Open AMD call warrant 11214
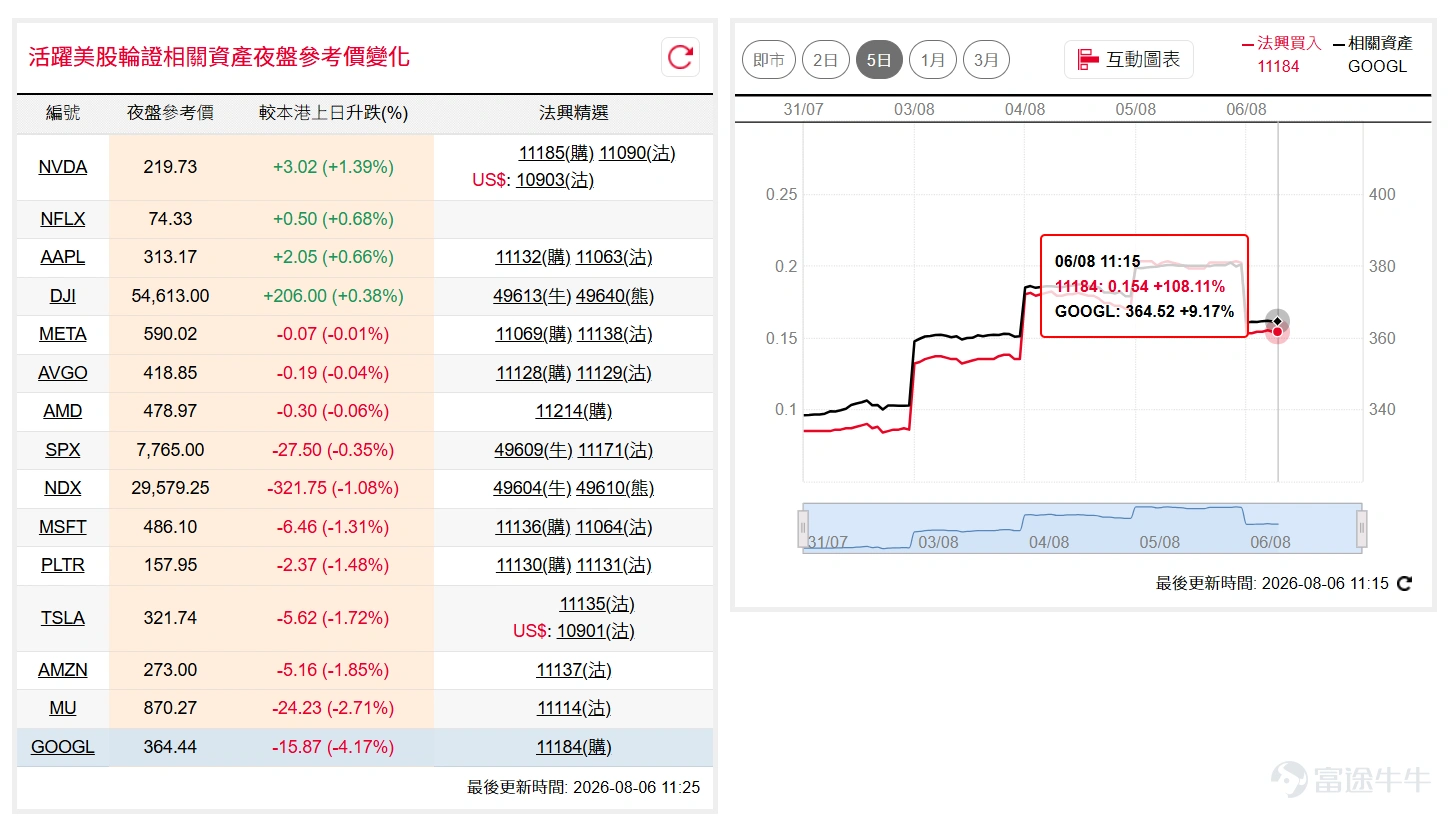1451x816 pixels. coord(574,411)
